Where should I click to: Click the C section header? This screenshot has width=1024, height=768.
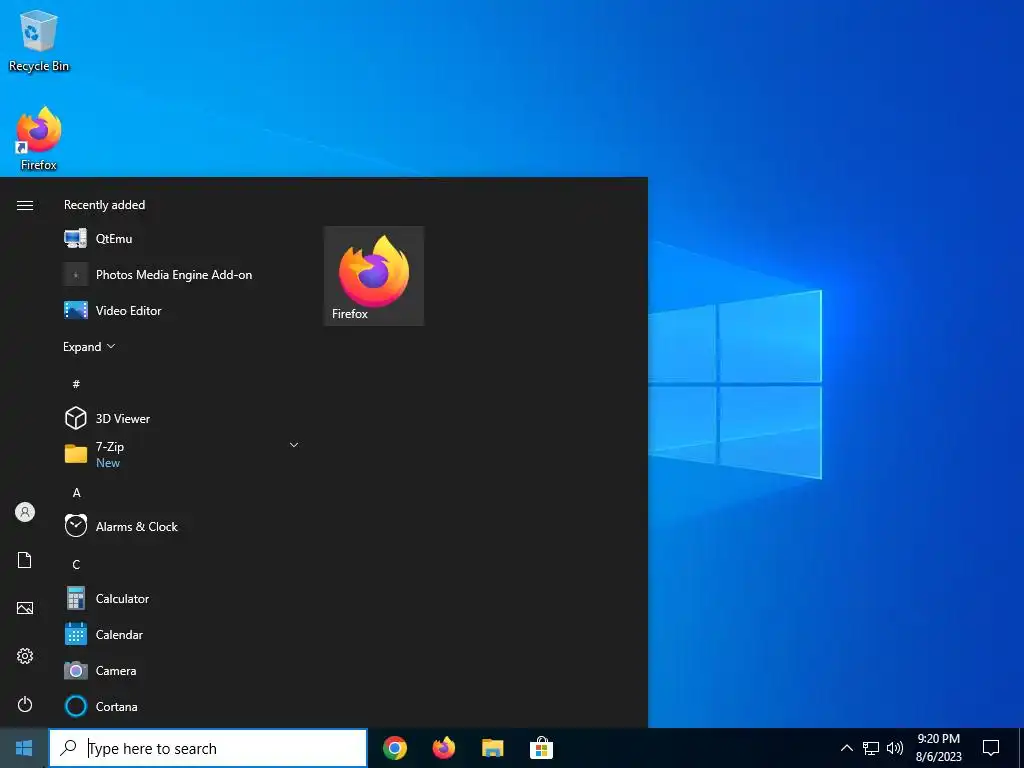pyautogui.click(x=76, y=565)
